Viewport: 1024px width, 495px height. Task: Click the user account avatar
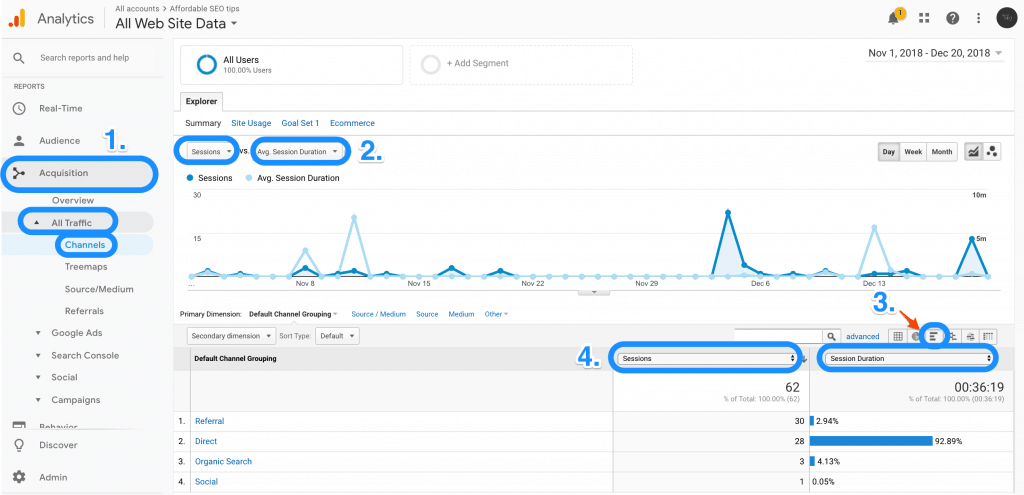tap(1006, 18)
